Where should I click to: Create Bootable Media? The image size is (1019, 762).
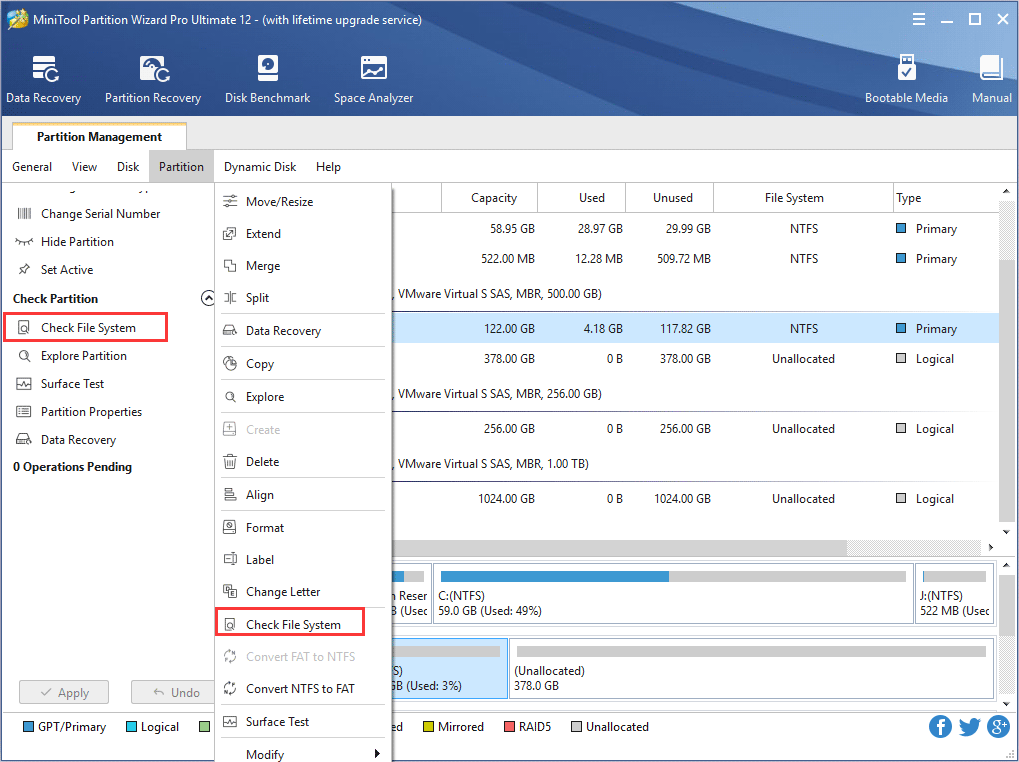[906, 78]
